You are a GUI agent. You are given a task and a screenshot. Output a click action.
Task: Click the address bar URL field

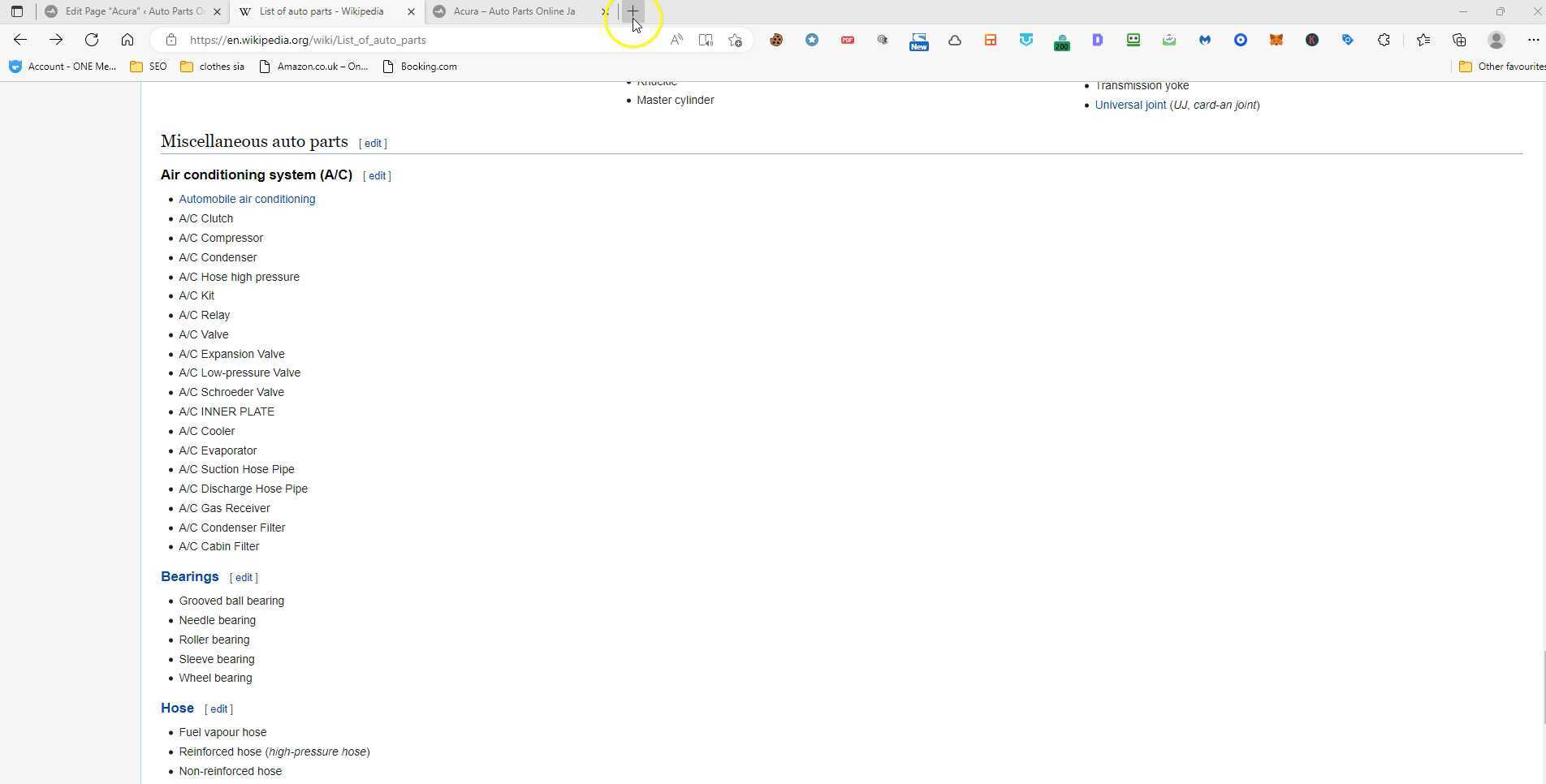[309, 40]
